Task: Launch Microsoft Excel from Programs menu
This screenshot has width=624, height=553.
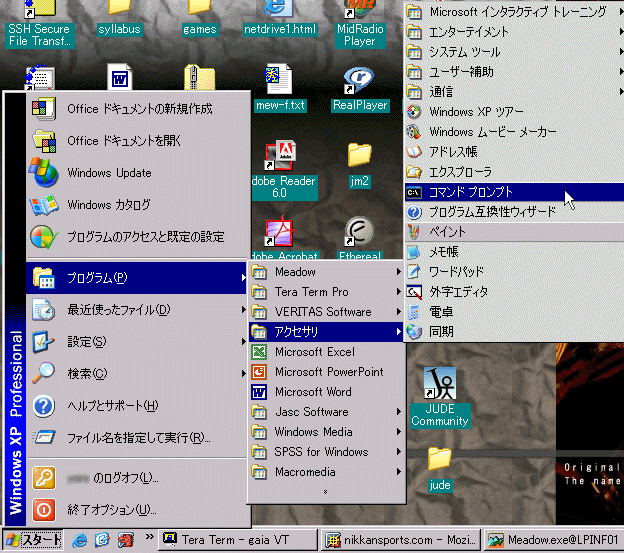Action: [x=314, y=352]
